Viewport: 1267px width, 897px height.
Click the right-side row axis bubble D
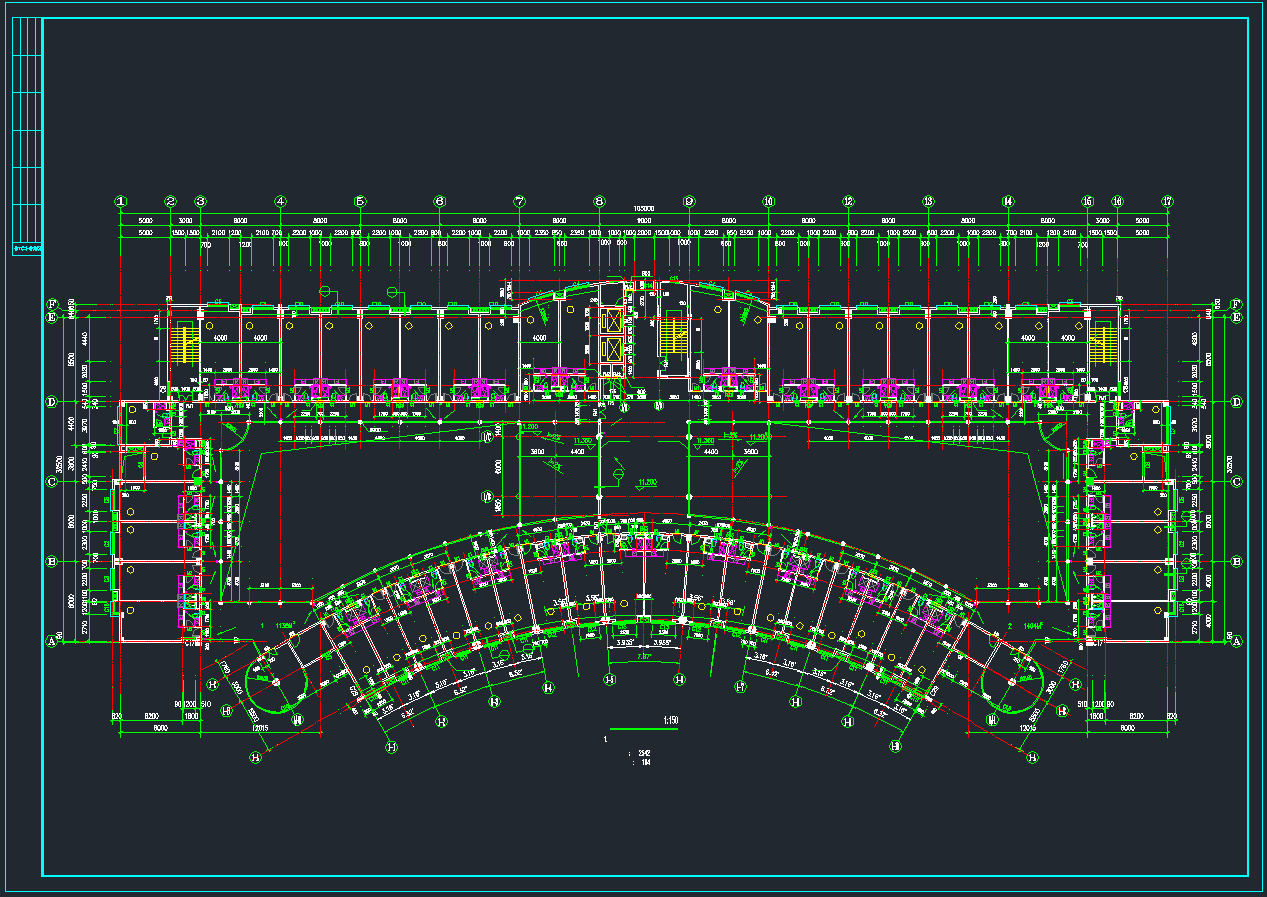point(1237,402)
